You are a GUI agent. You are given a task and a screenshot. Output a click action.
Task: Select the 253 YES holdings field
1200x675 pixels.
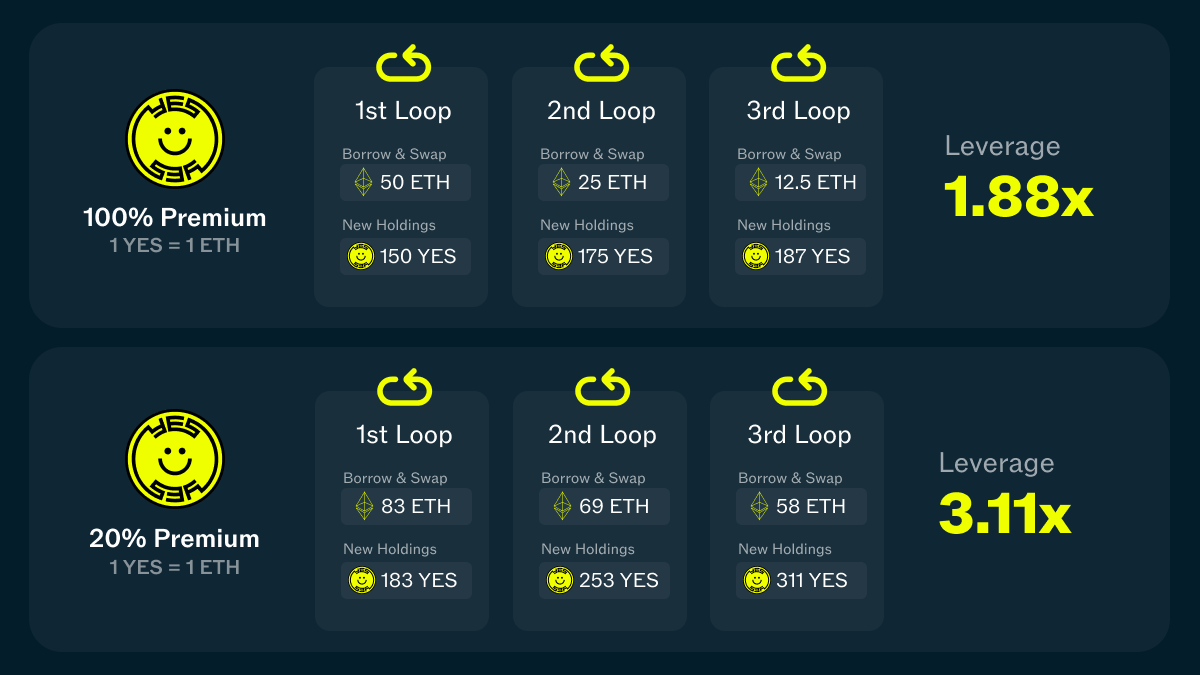[604, 580]
